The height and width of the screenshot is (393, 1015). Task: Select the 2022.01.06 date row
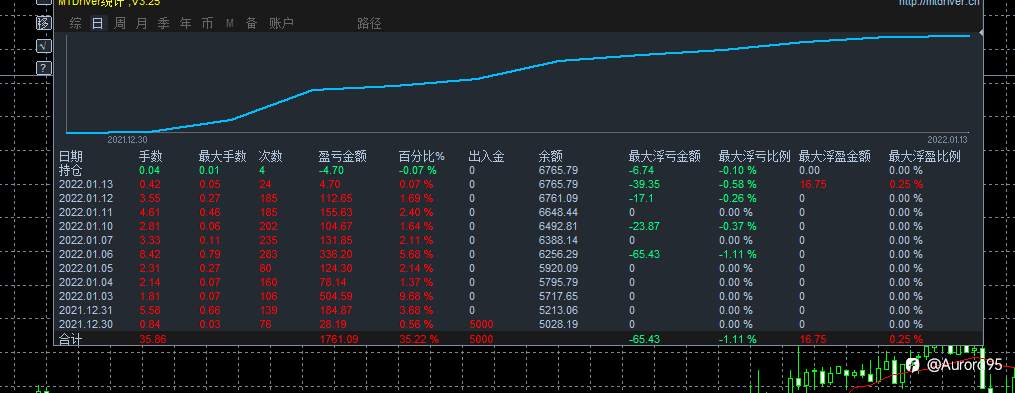(85, 254)
